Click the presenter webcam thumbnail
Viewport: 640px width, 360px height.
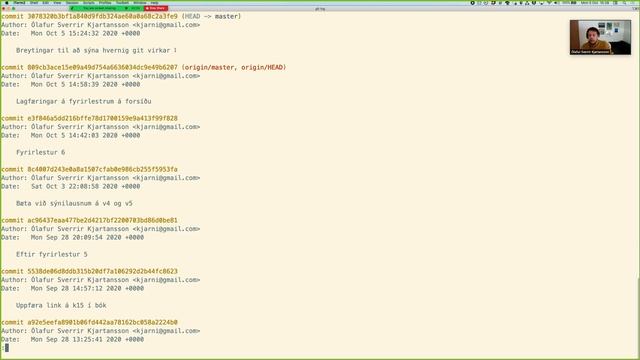pyautogui.click(x=600, y=37)
